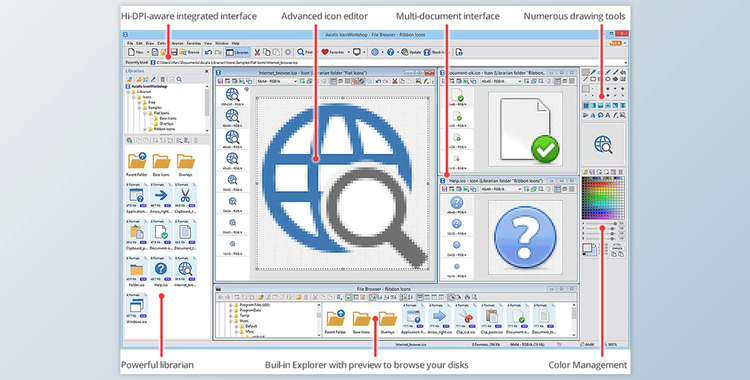The width and height of the screenshot is (750, 380).
Task: Click the monitor display toolbar icon
Action: 356,52
